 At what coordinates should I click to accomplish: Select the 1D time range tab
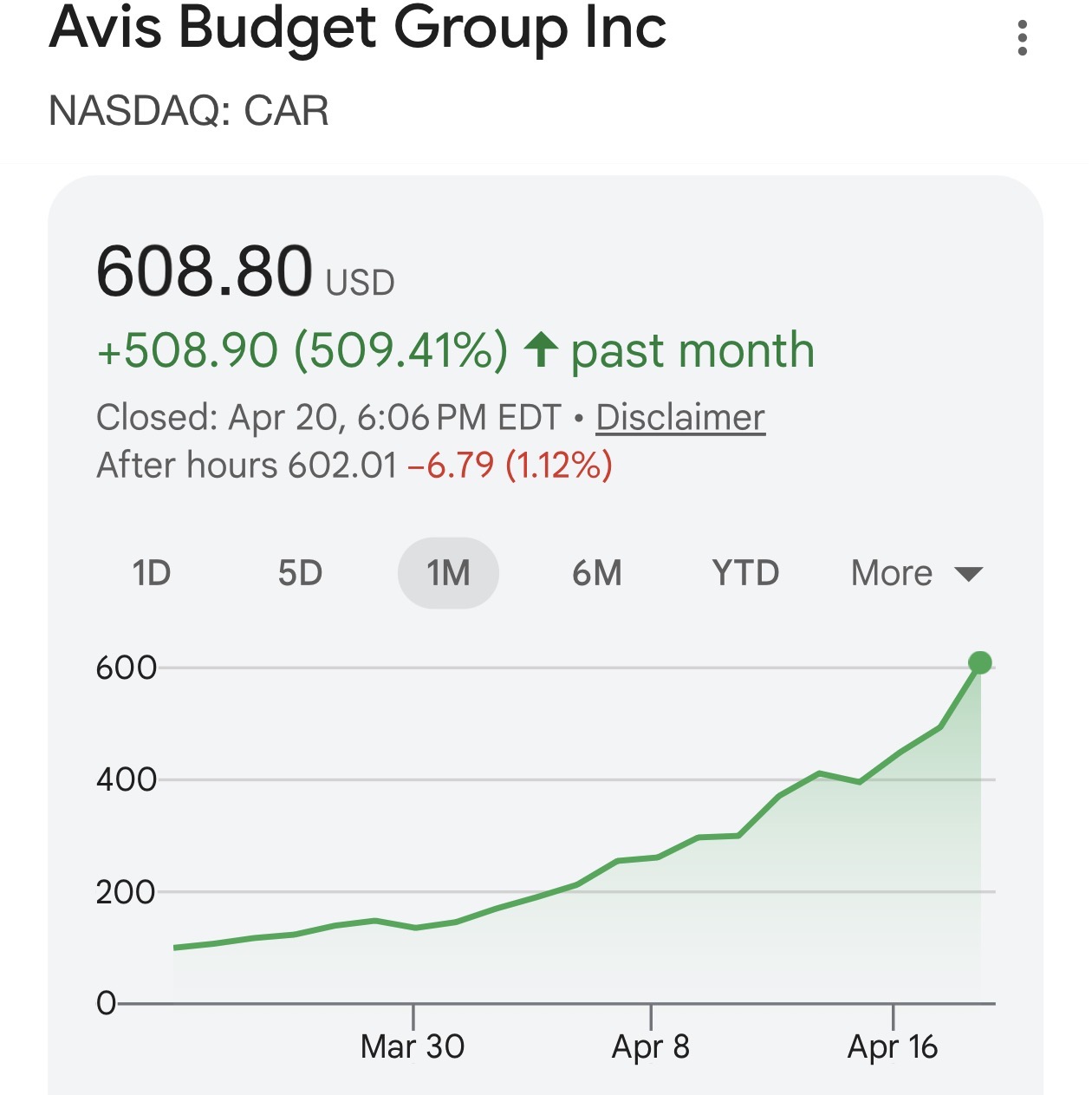pos(152,573)
